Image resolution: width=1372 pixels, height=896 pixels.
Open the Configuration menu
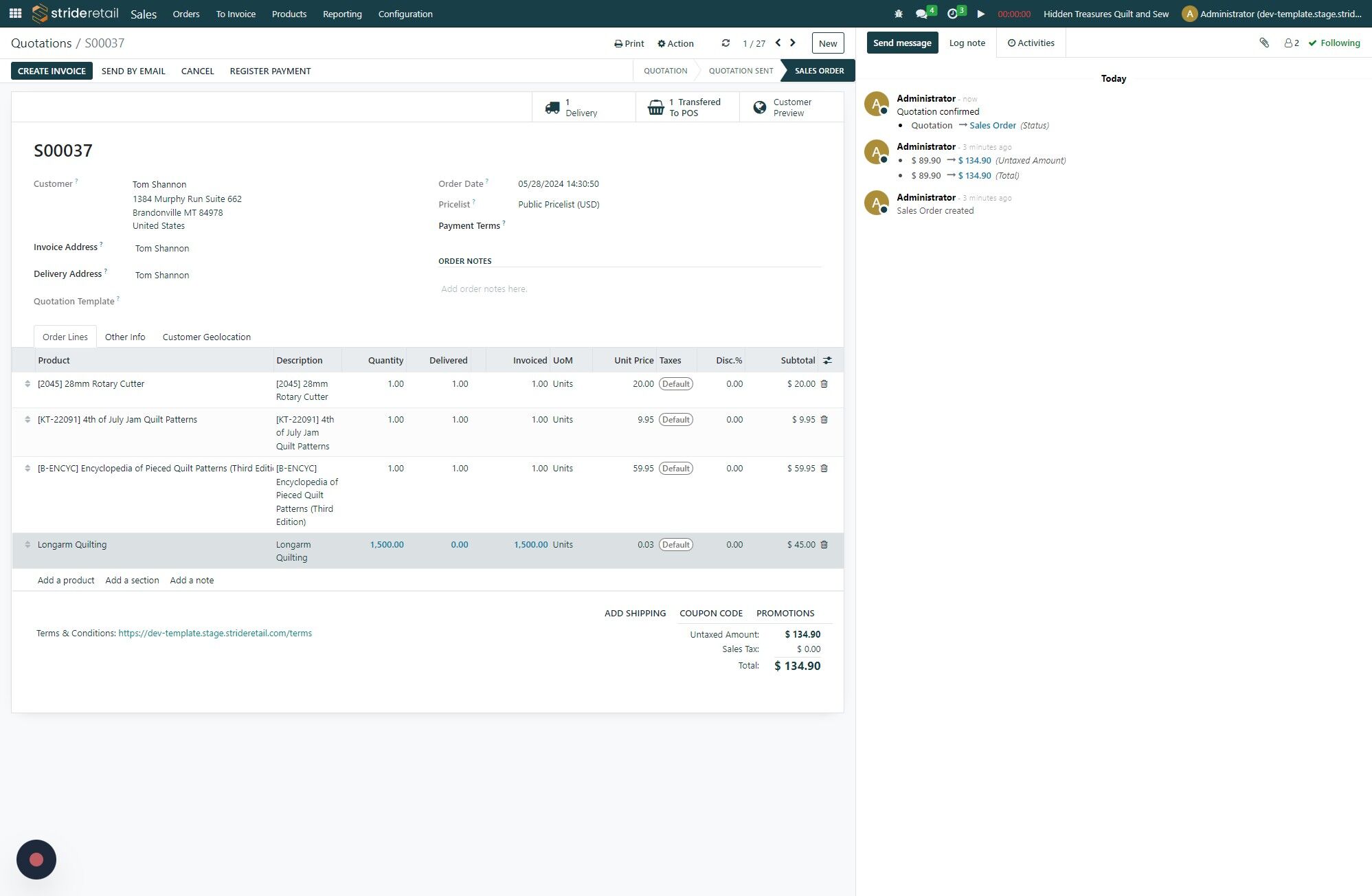[405, 14]
